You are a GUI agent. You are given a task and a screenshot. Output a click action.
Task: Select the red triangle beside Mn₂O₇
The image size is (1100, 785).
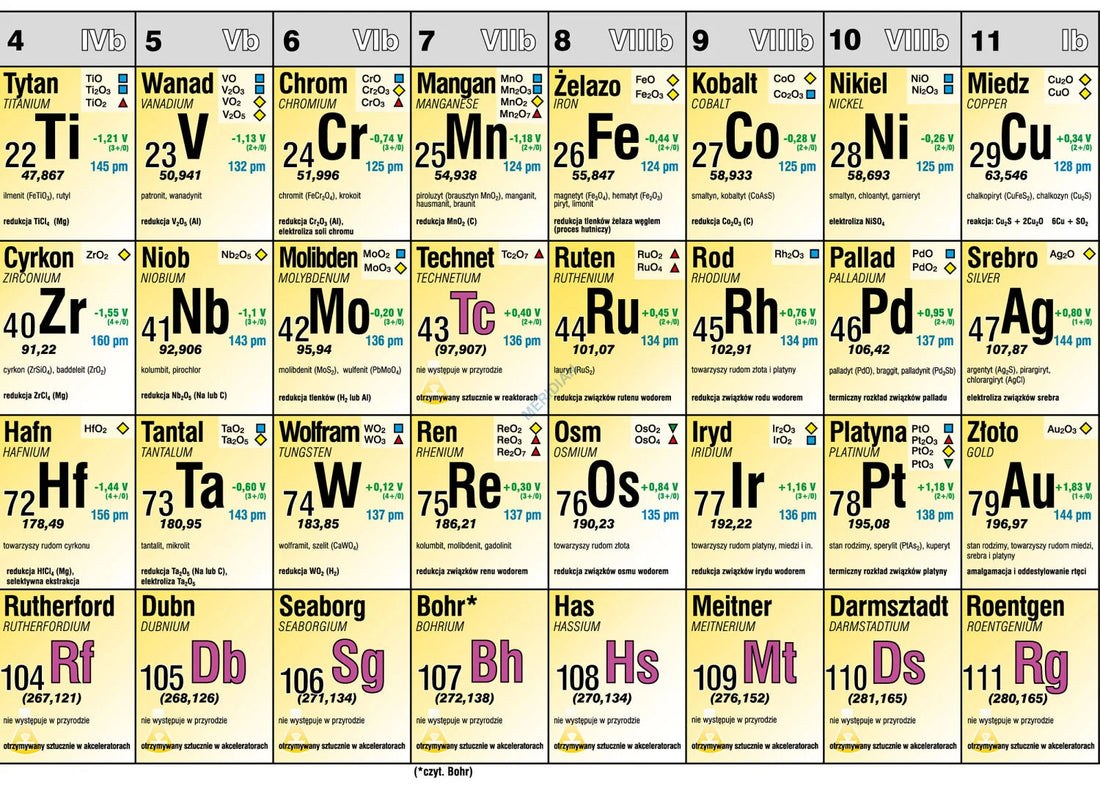(537, 113)
